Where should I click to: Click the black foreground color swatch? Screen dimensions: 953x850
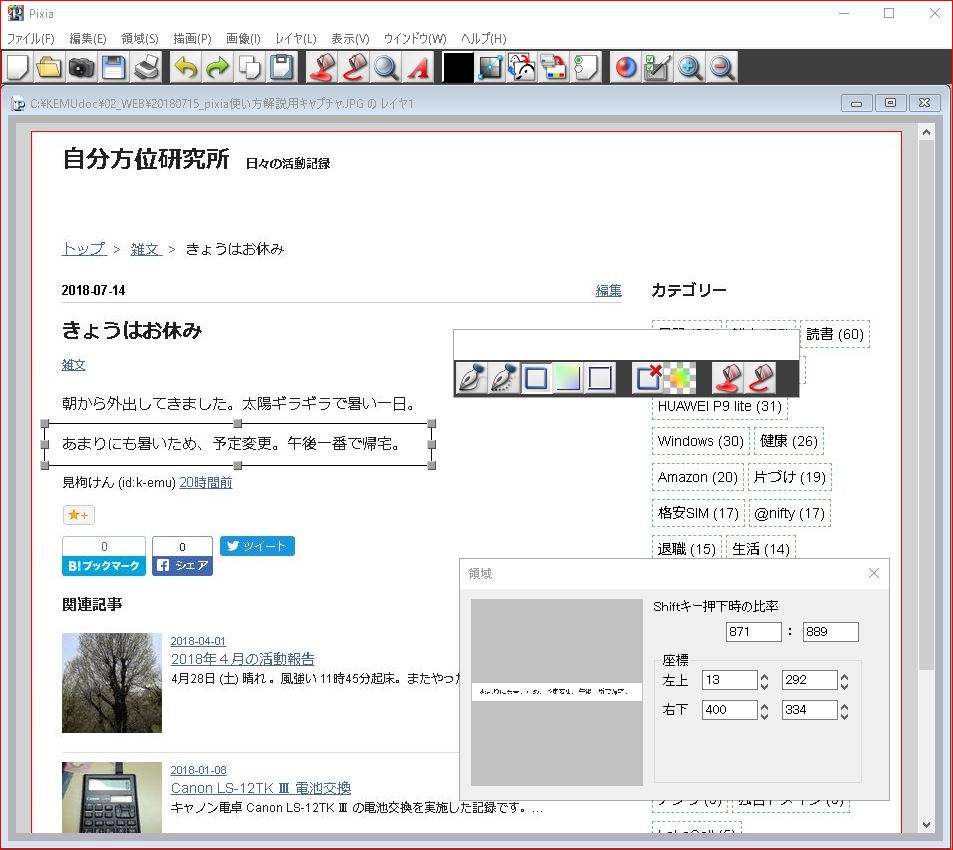click(x=456, y=67)
